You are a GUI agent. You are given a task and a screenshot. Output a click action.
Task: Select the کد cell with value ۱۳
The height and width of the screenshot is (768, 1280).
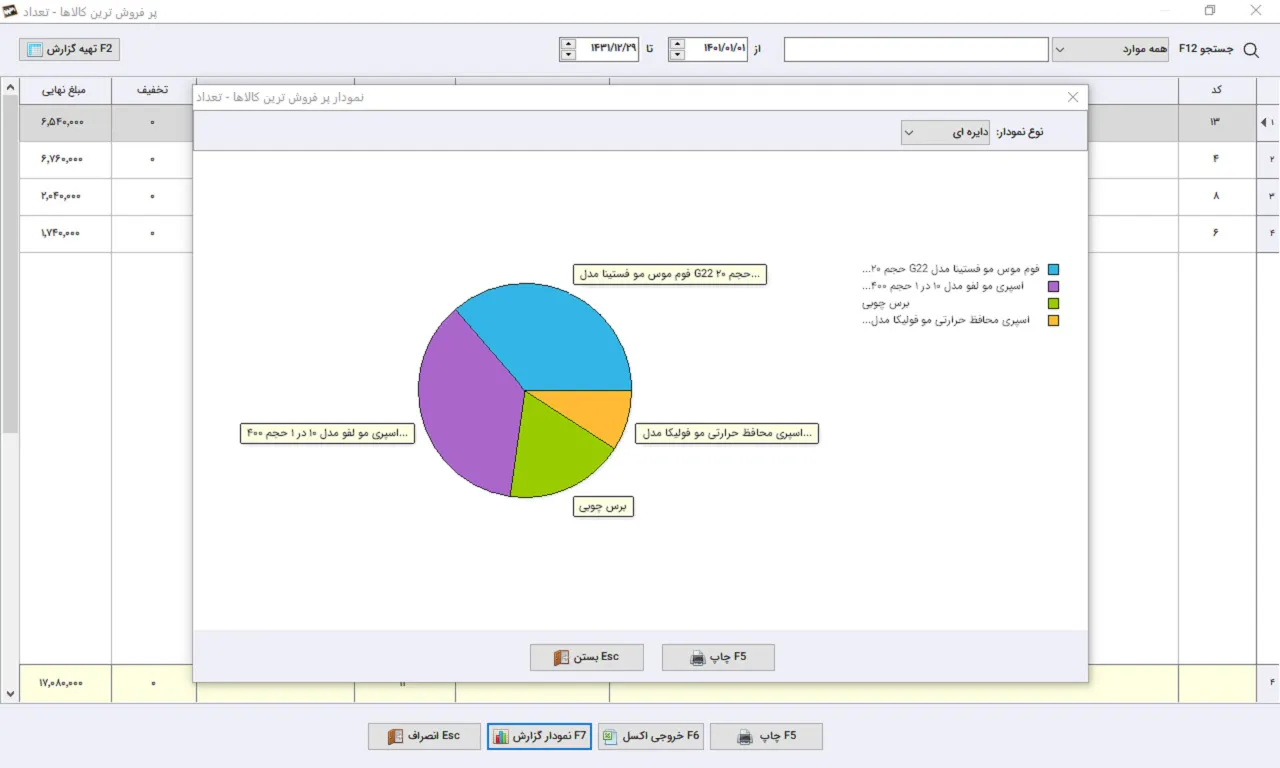point(1216,122)
